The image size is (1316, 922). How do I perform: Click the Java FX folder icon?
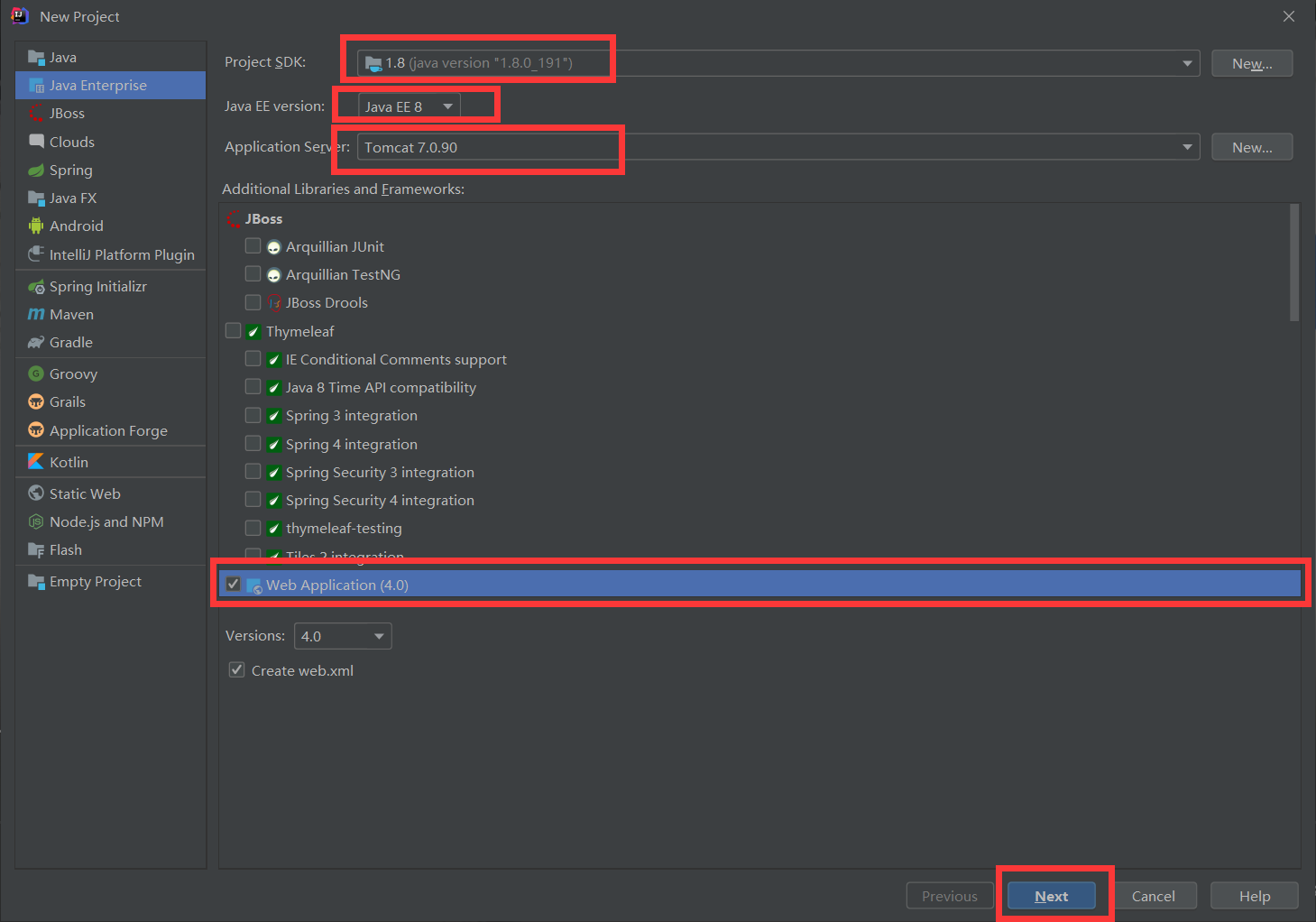click(36, 198)
